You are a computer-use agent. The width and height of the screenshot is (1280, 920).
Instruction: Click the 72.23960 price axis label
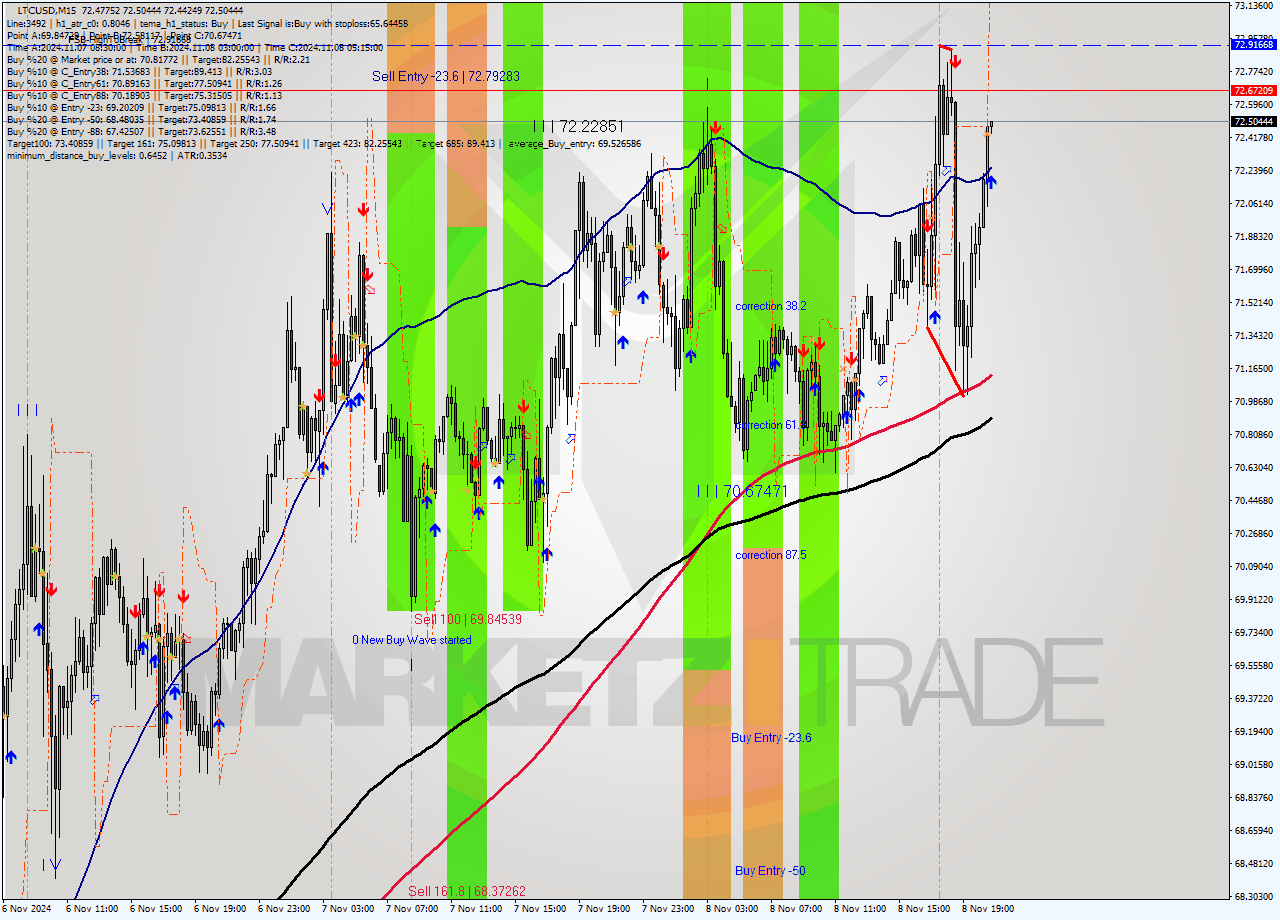1254,171
